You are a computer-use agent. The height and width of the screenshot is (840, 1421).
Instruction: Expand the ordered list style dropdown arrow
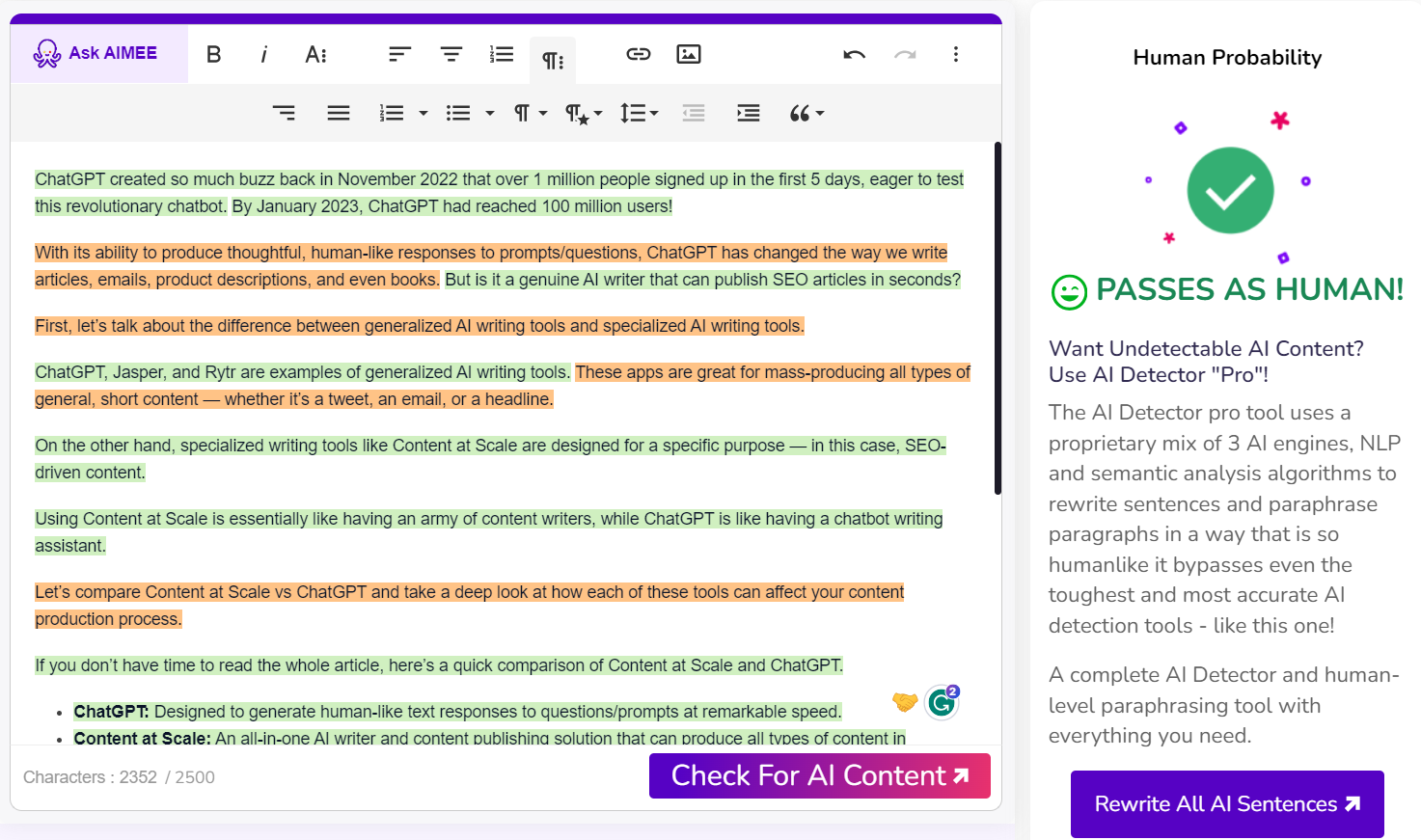pos(424,114)
